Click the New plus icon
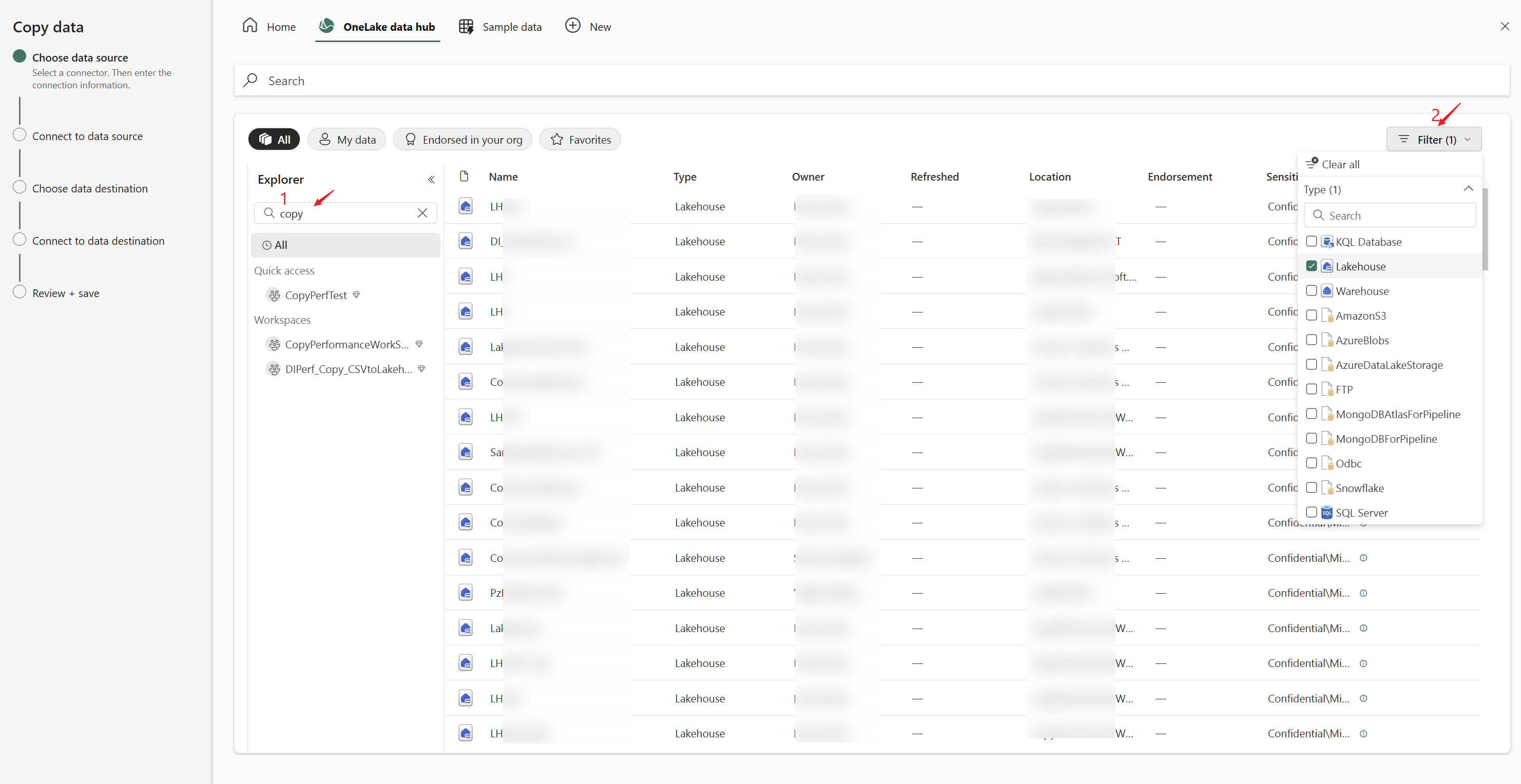Image resolution: width=1521 pixels, height=784 pixels. 572,25
